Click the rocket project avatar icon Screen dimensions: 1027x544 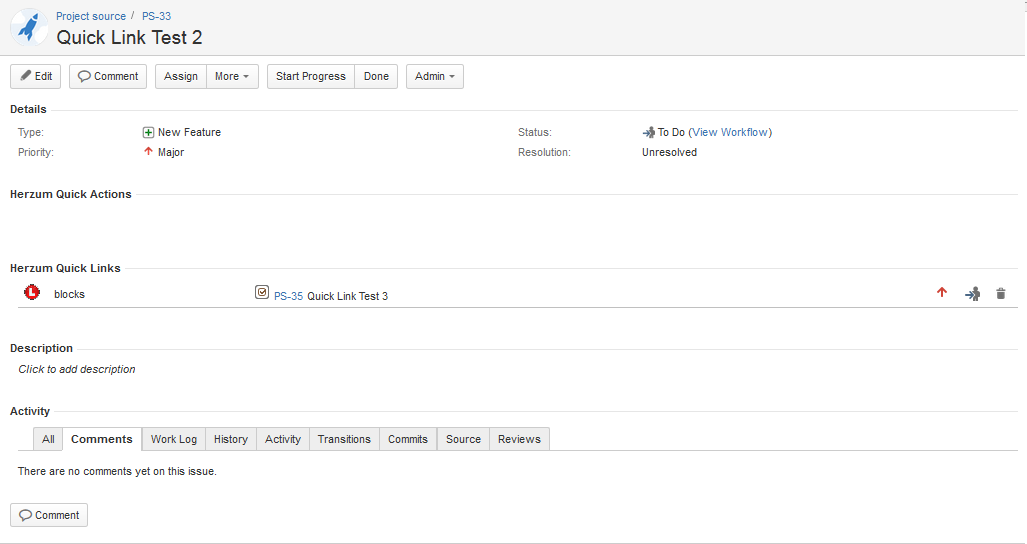[x=29, y=28]
